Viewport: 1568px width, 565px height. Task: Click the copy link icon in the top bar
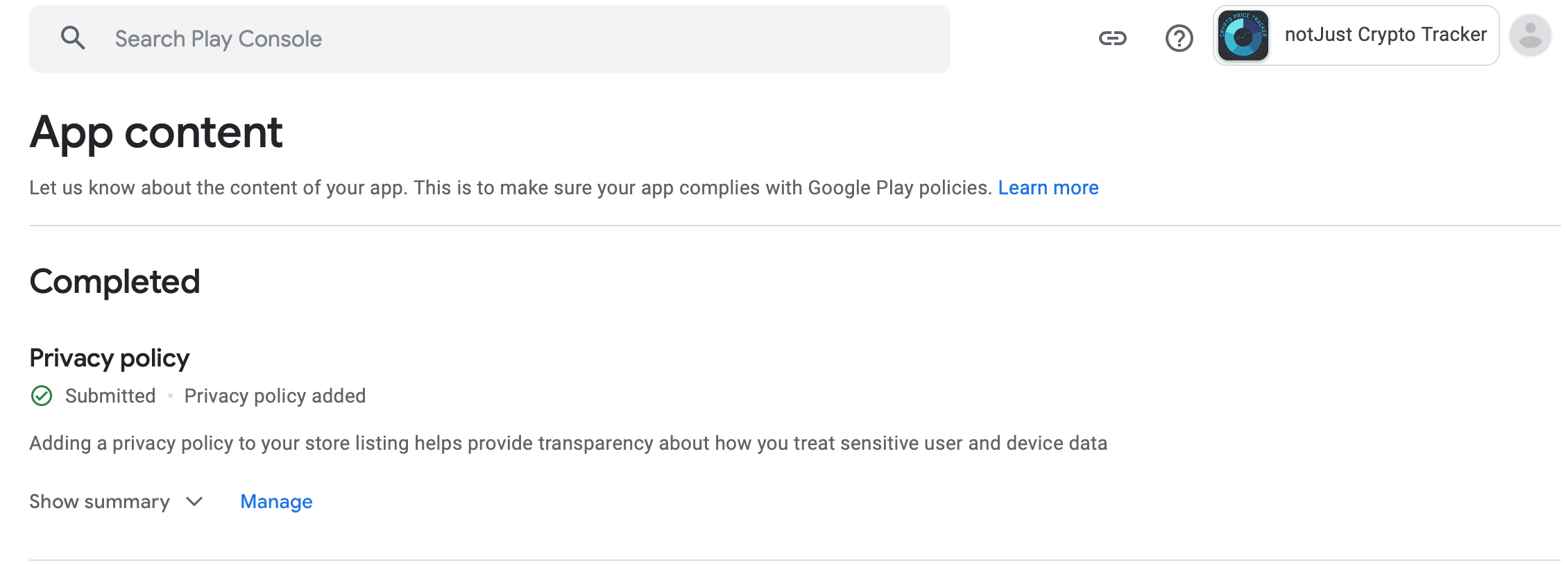1113,38
